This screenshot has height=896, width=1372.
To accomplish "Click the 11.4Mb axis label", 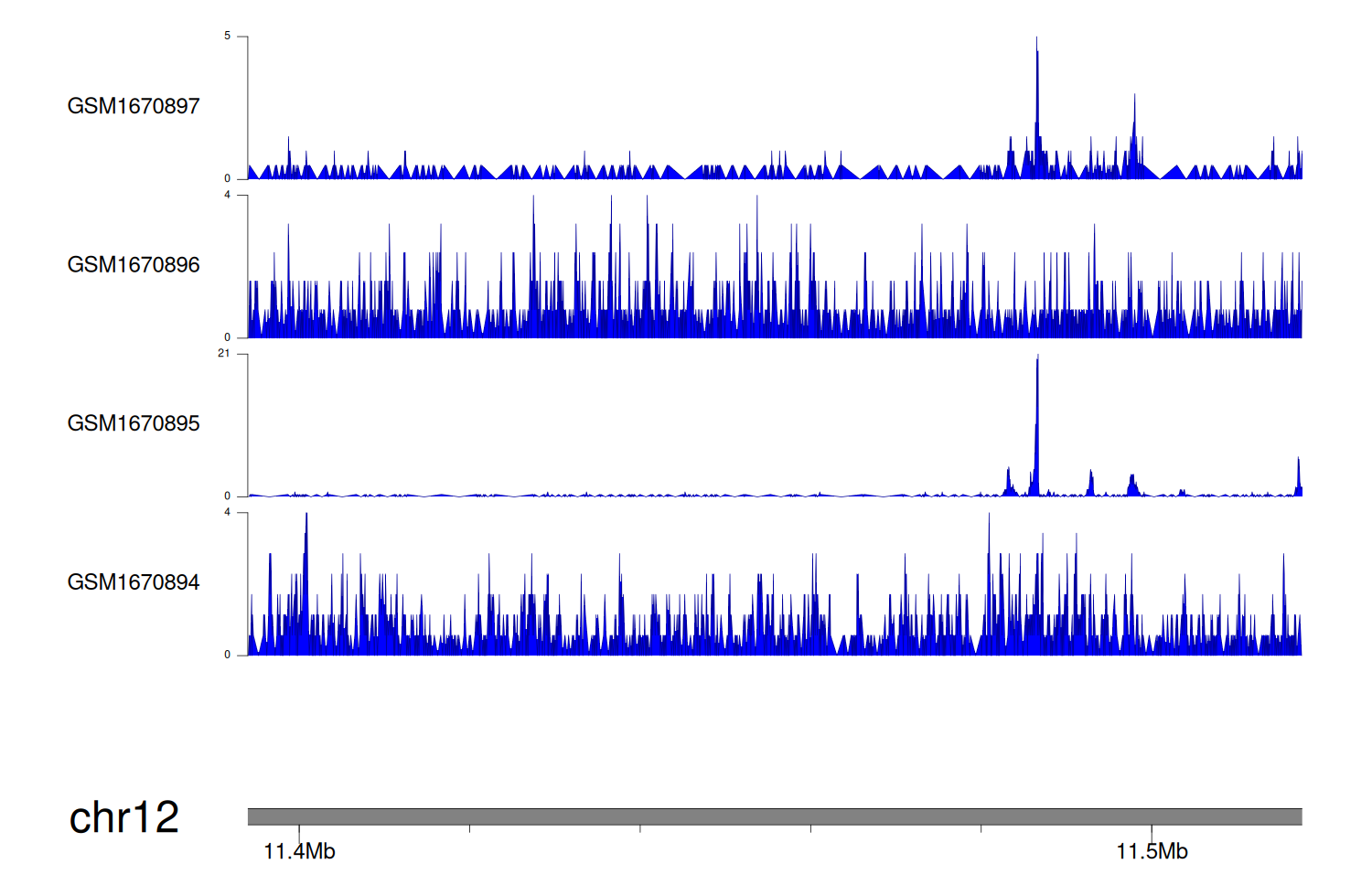I will pyautogui.click(x=299, y=852).
